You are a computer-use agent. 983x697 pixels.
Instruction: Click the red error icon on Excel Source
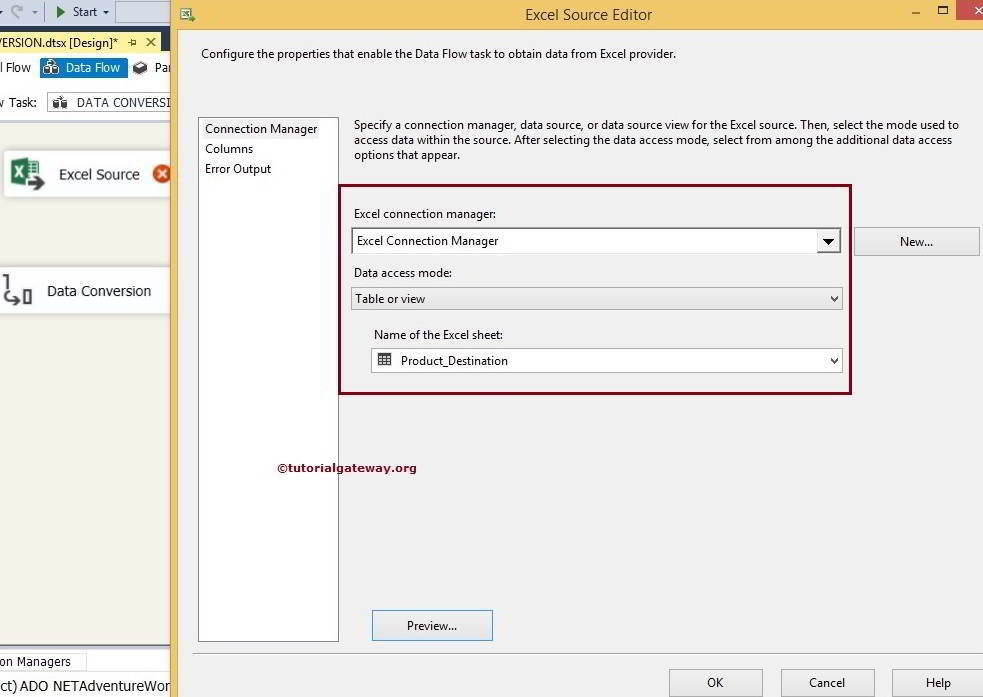coord(162,173)
